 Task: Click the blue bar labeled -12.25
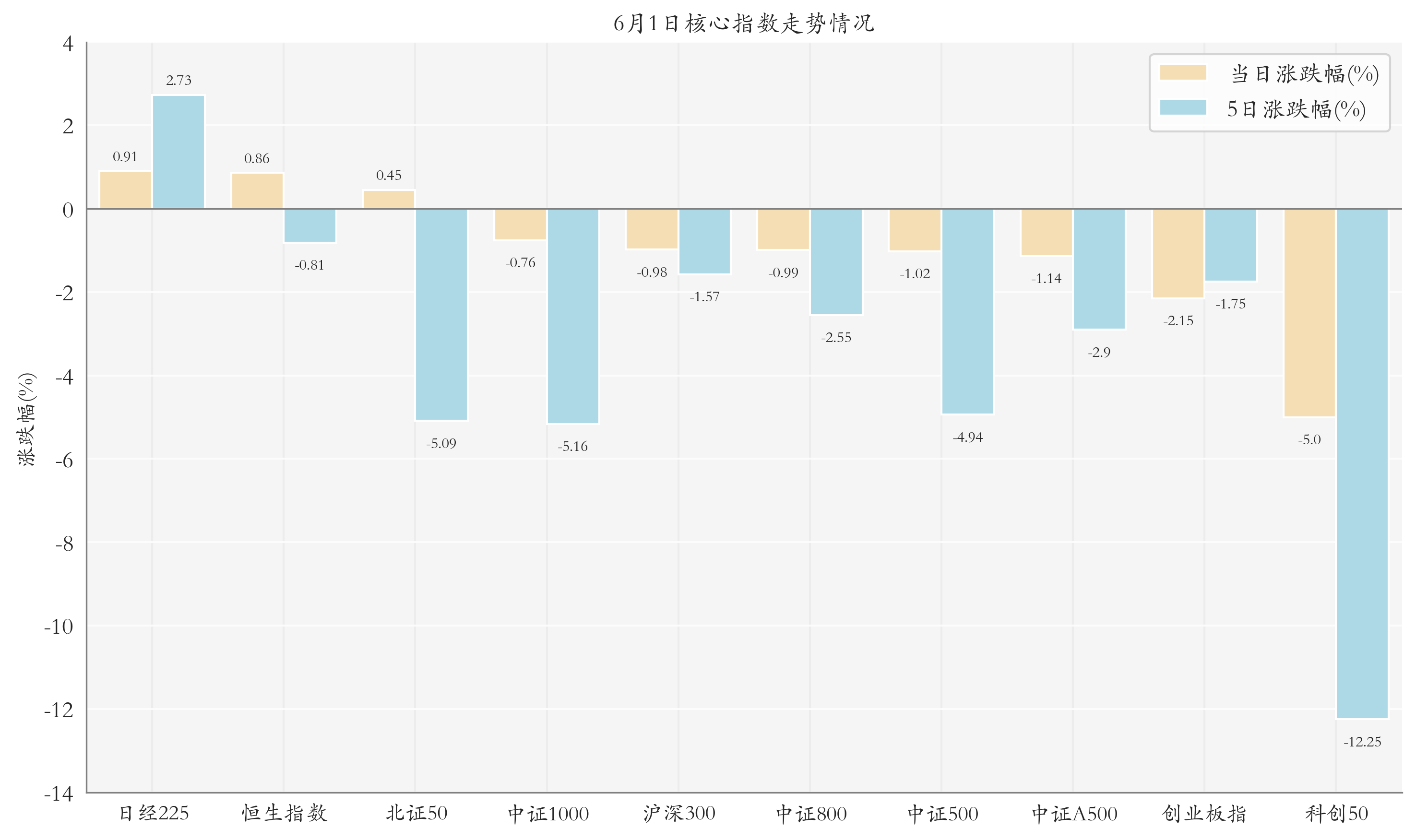tap(1362, 464)
